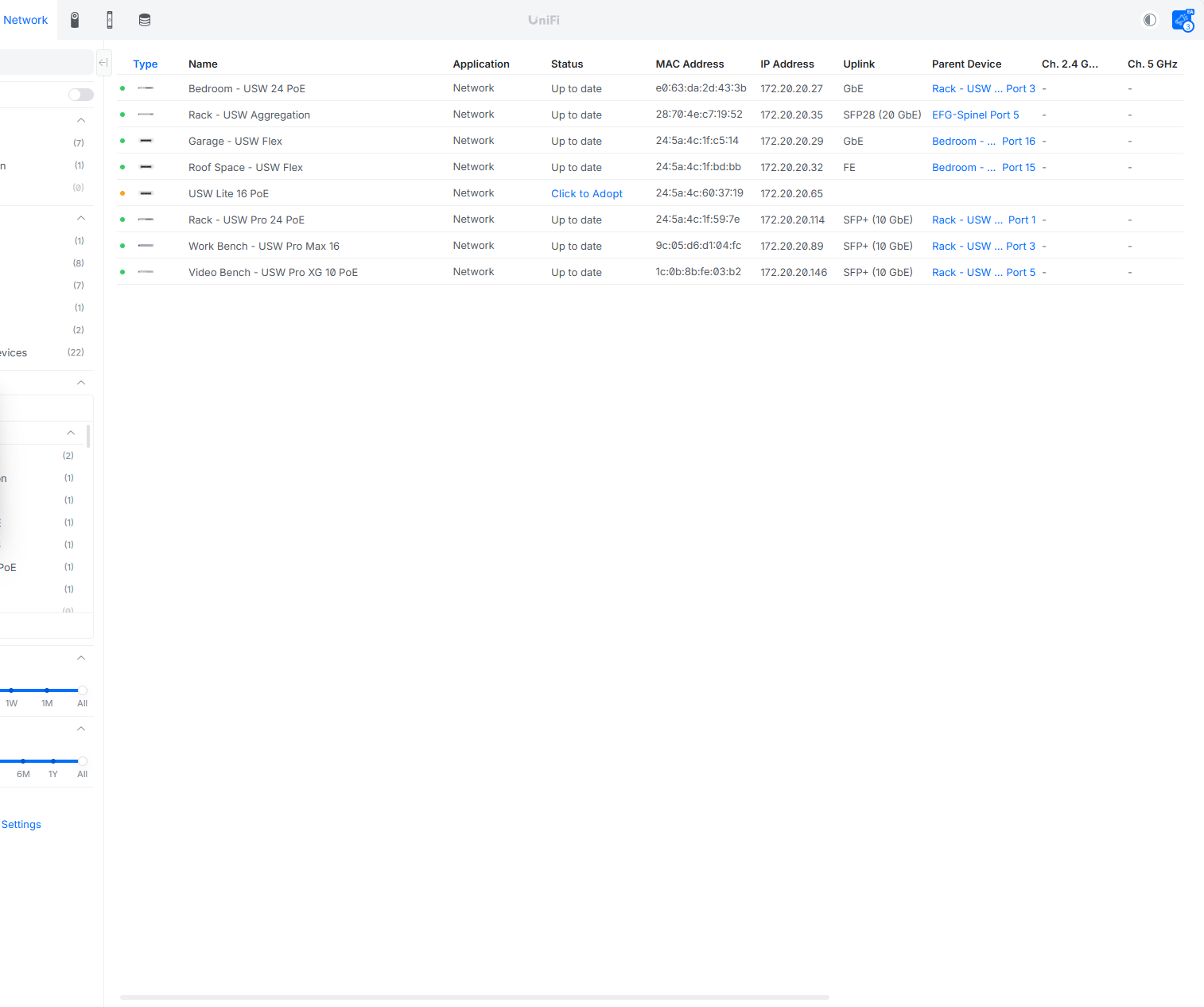Select the Rack - USW Aggregation device name
Image resolution: width=1204 pixels, height=1007 pixels.
(249, 115)
